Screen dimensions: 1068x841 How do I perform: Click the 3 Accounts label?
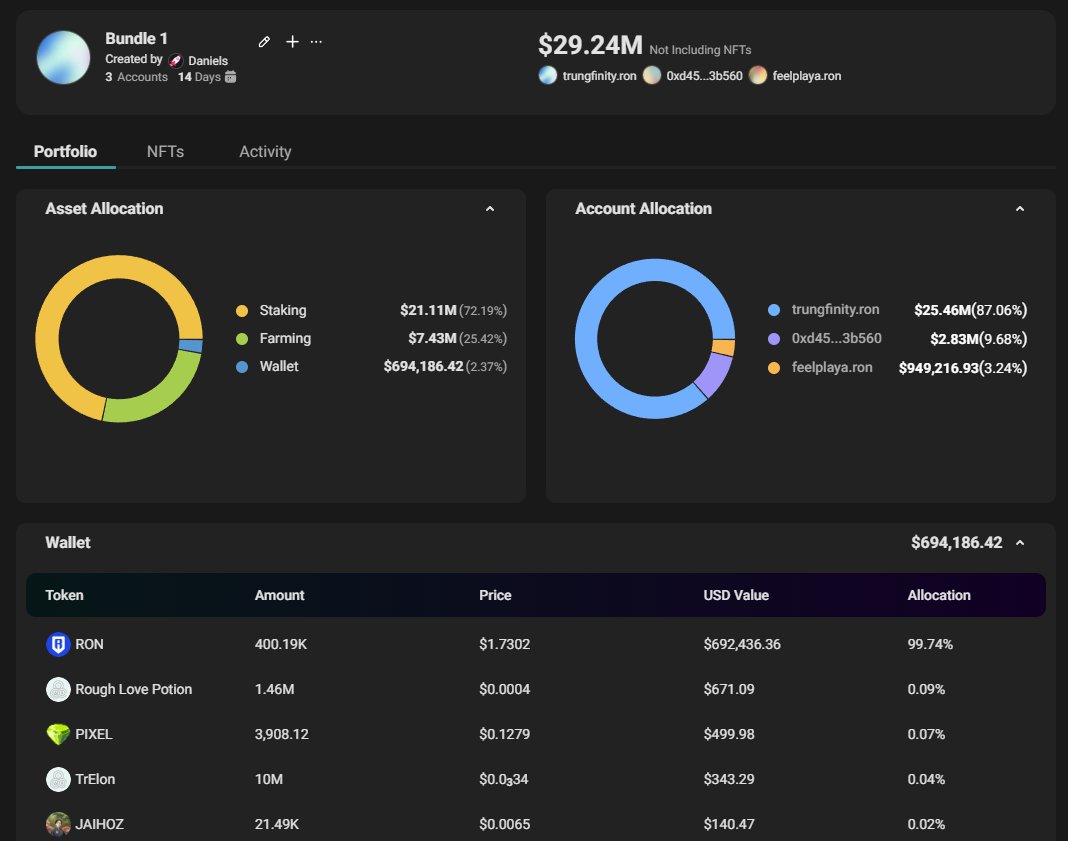136,77
